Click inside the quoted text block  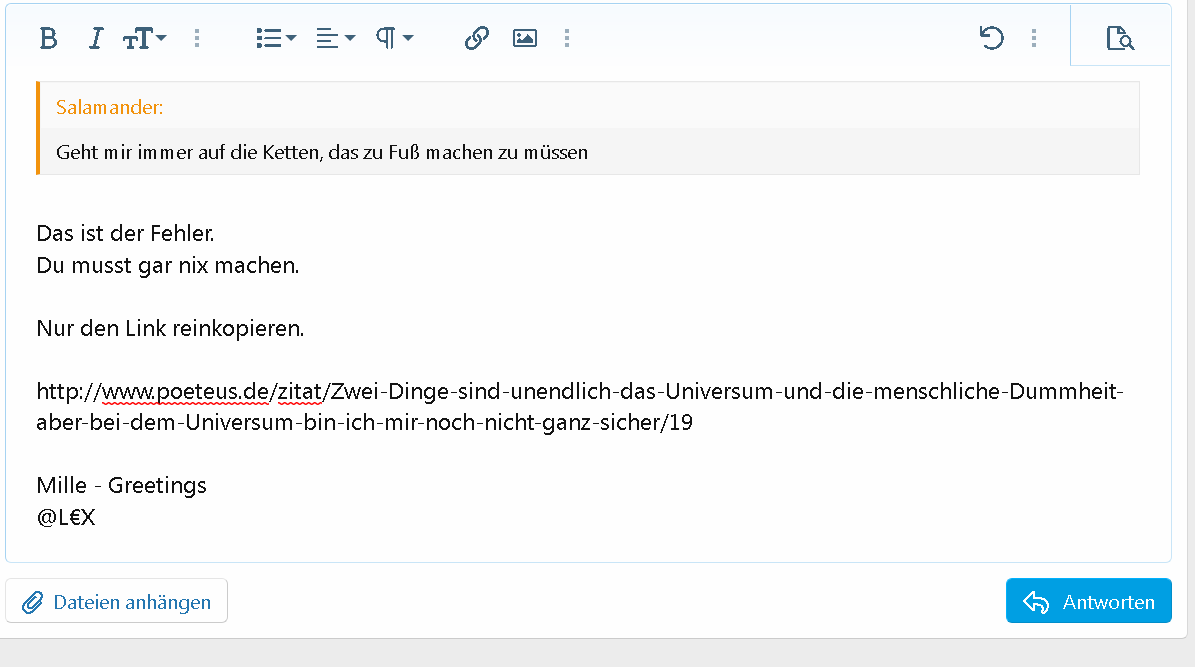coord(321,152)
